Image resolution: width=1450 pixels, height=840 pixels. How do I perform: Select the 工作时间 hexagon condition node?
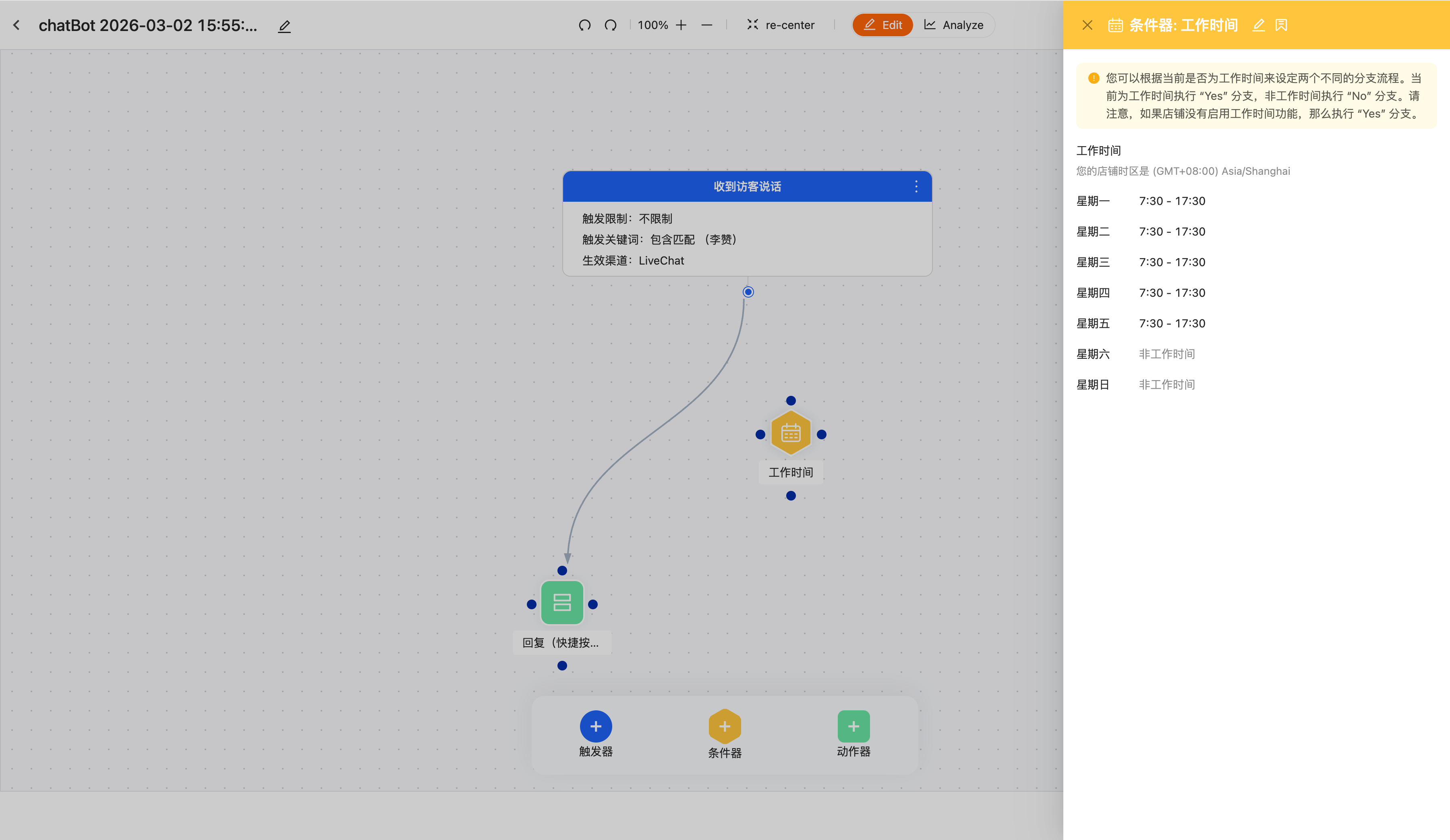click(791, 433)
